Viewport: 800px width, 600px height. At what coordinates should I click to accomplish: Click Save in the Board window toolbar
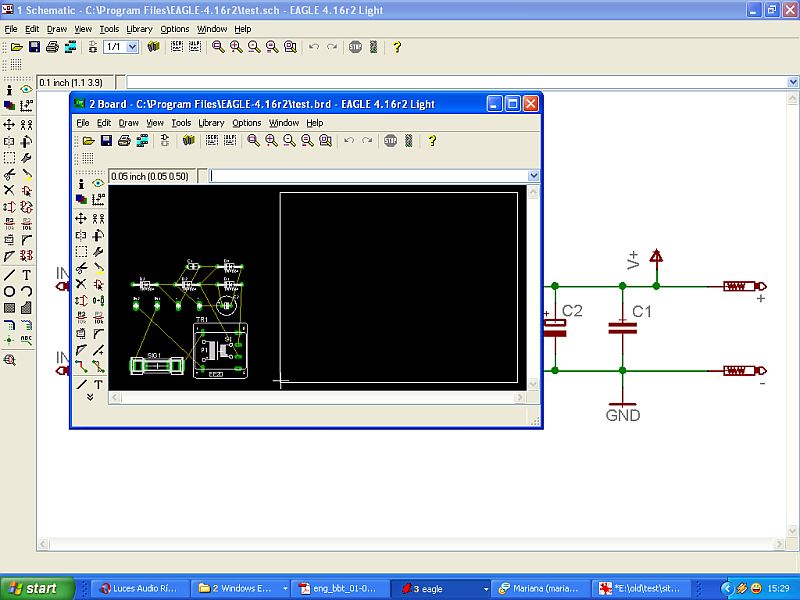pyautogui.click(x=106, y=141)
